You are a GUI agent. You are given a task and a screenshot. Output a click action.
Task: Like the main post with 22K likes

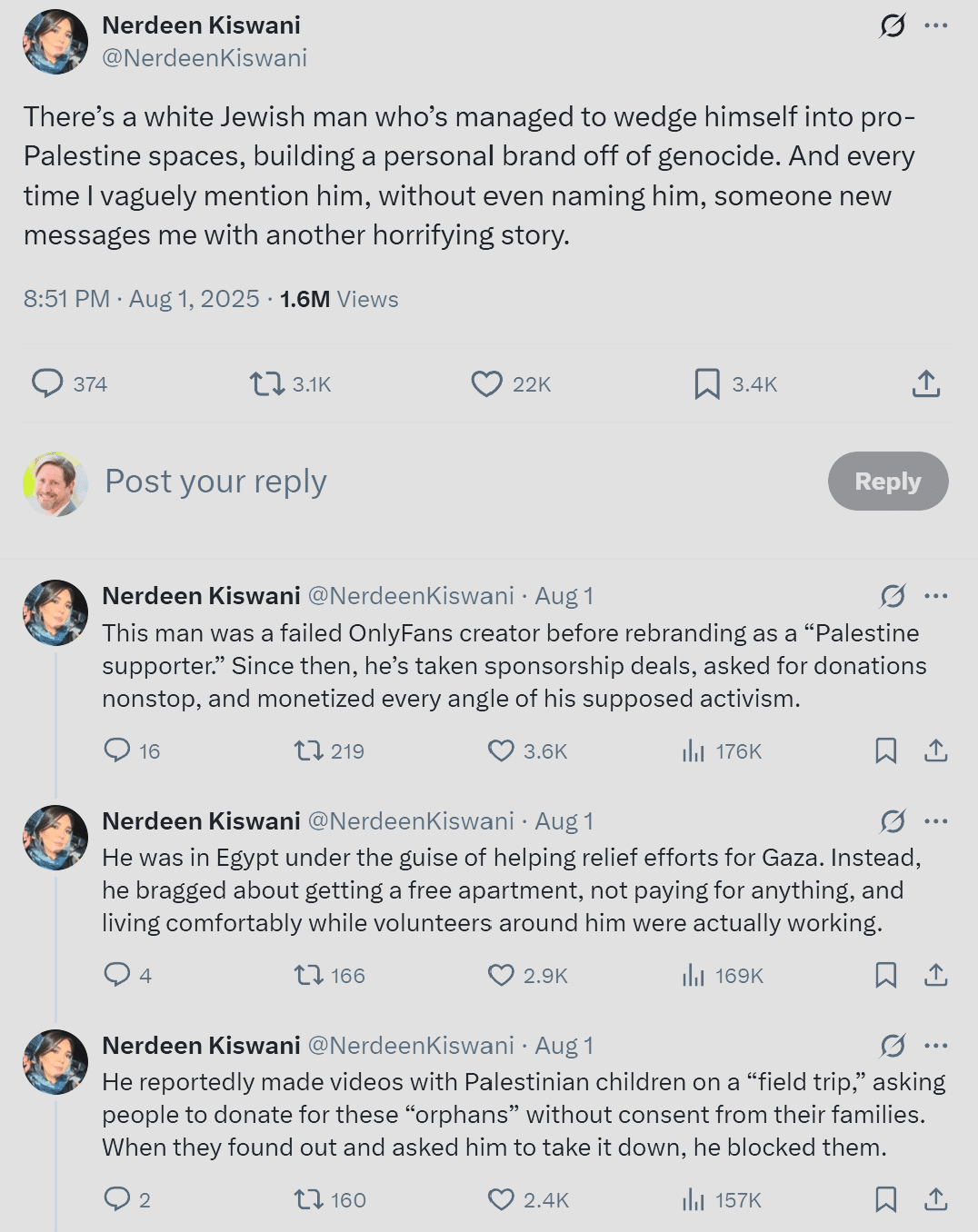click(511, 384)
